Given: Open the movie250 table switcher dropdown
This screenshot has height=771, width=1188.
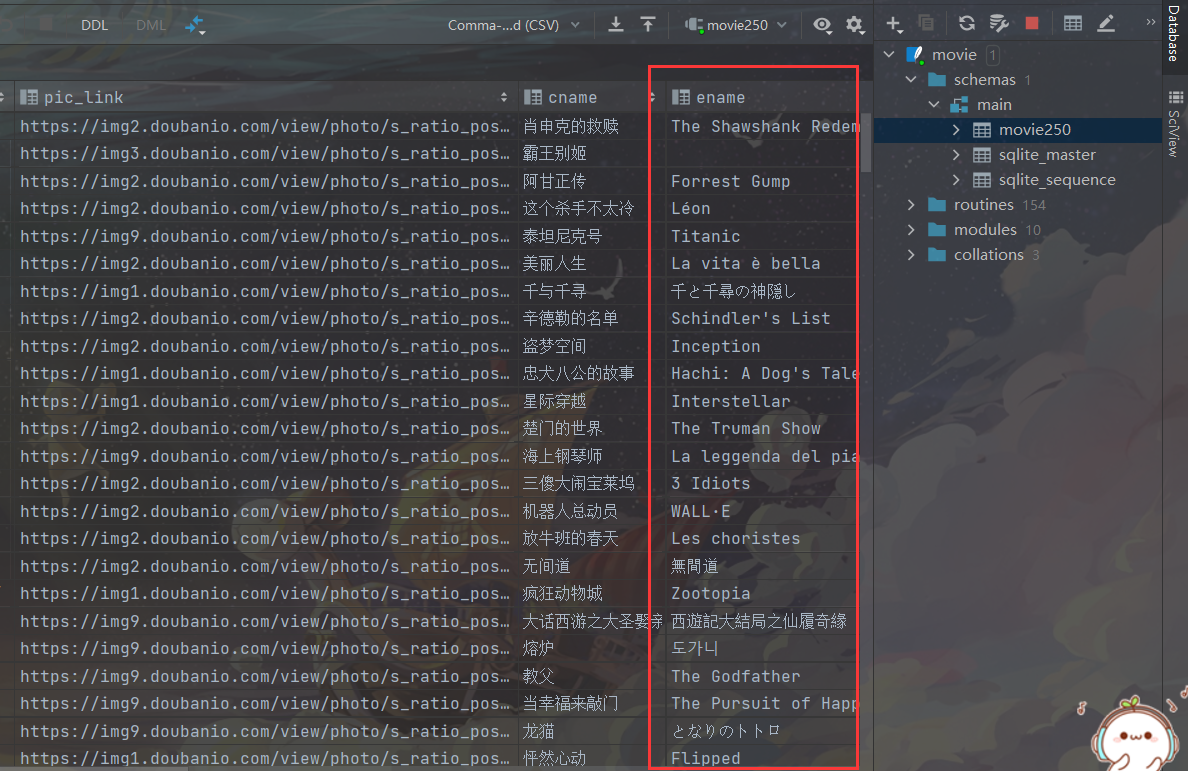Looking at the screenshot, I should (736, 25).
